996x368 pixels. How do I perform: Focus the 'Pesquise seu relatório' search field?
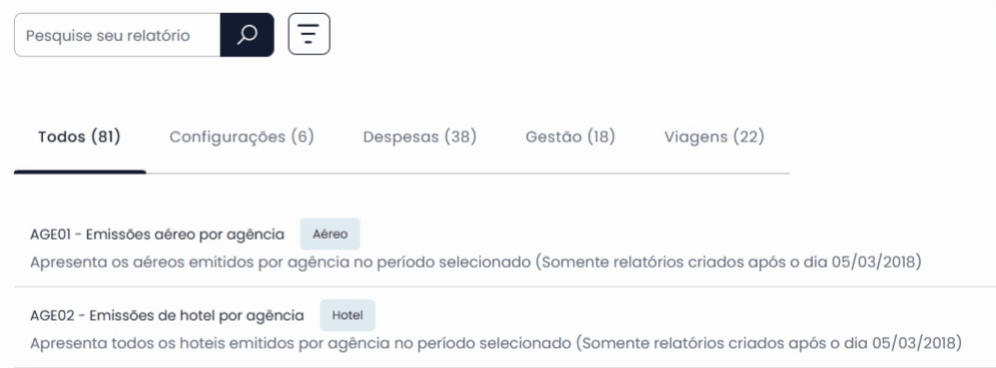(x=118, y=35)
